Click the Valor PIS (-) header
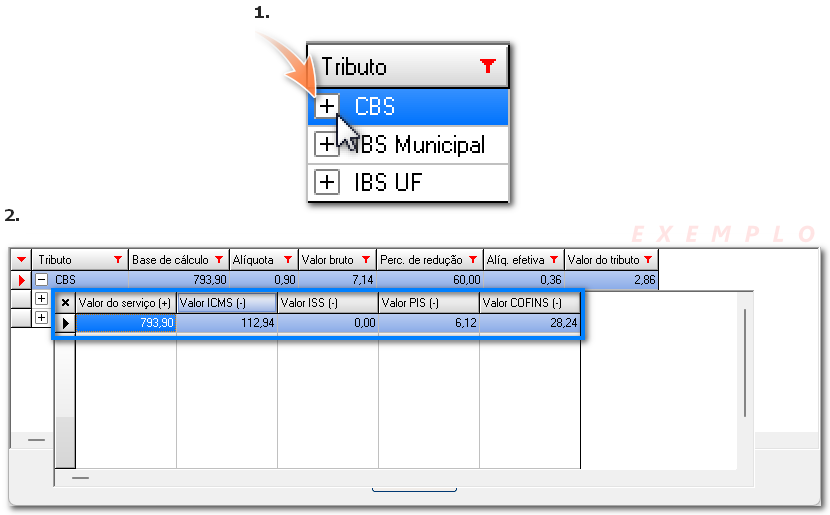The image size is (830, 515). [x=429, y=303]
